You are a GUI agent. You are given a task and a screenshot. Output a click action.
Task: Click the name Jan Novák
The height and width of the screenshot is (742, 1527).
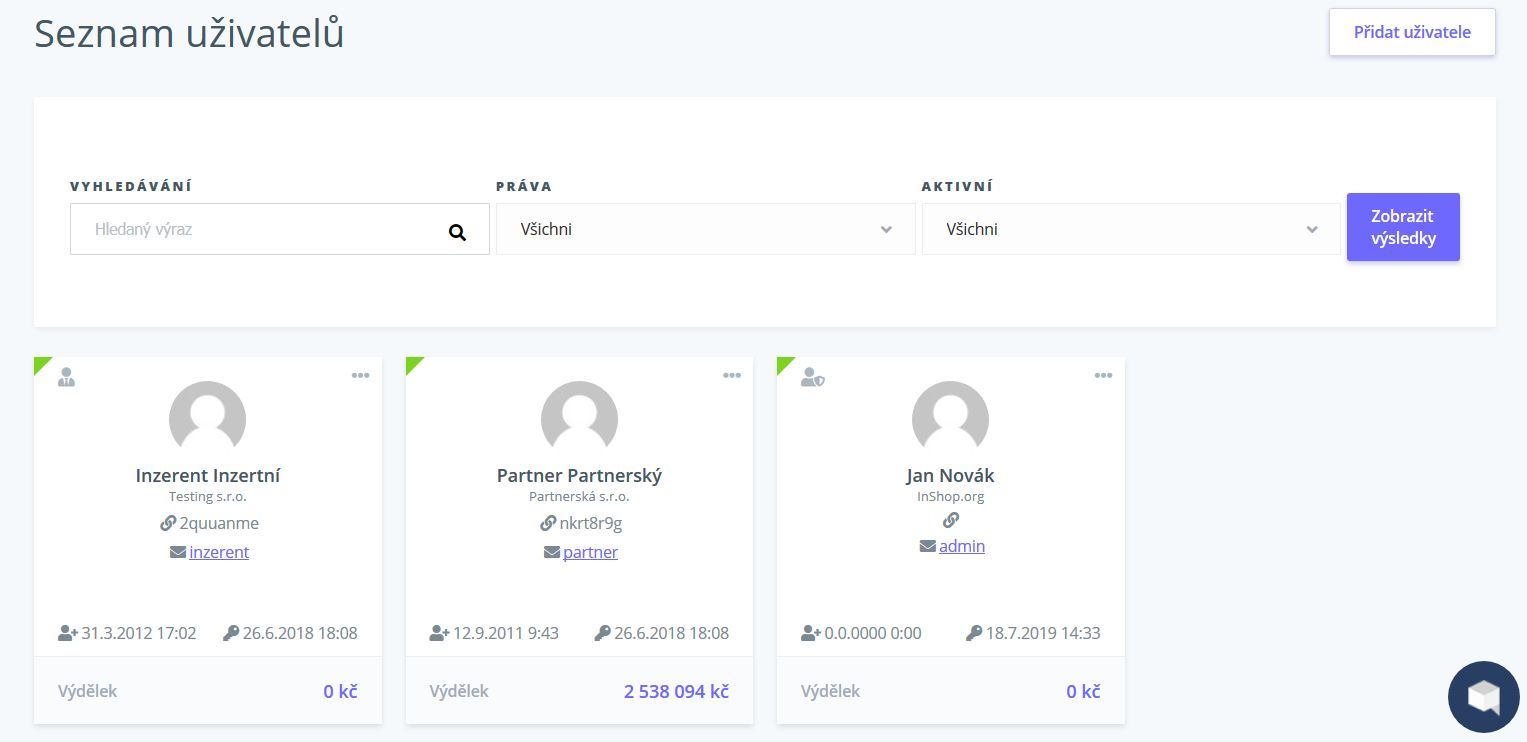click(x=951, y=475)
